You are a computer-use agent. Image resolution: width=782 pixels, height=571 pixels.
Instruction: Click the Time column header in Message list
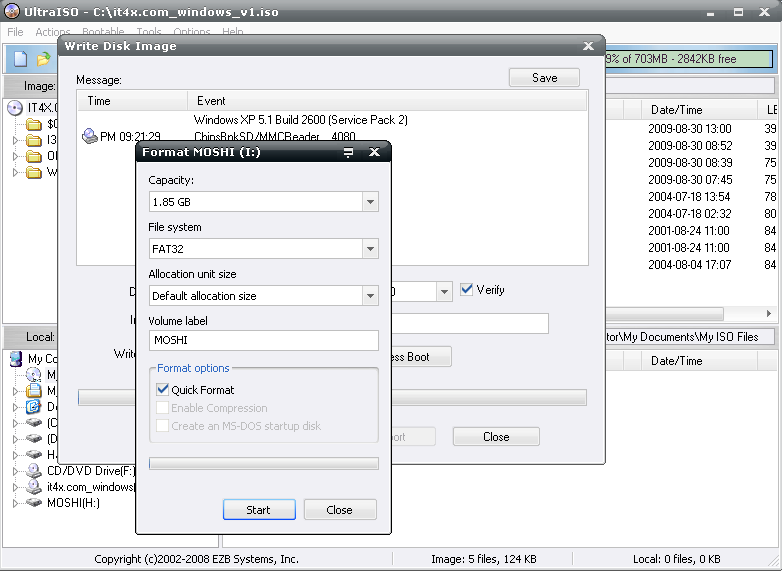(x=132, y=101)
